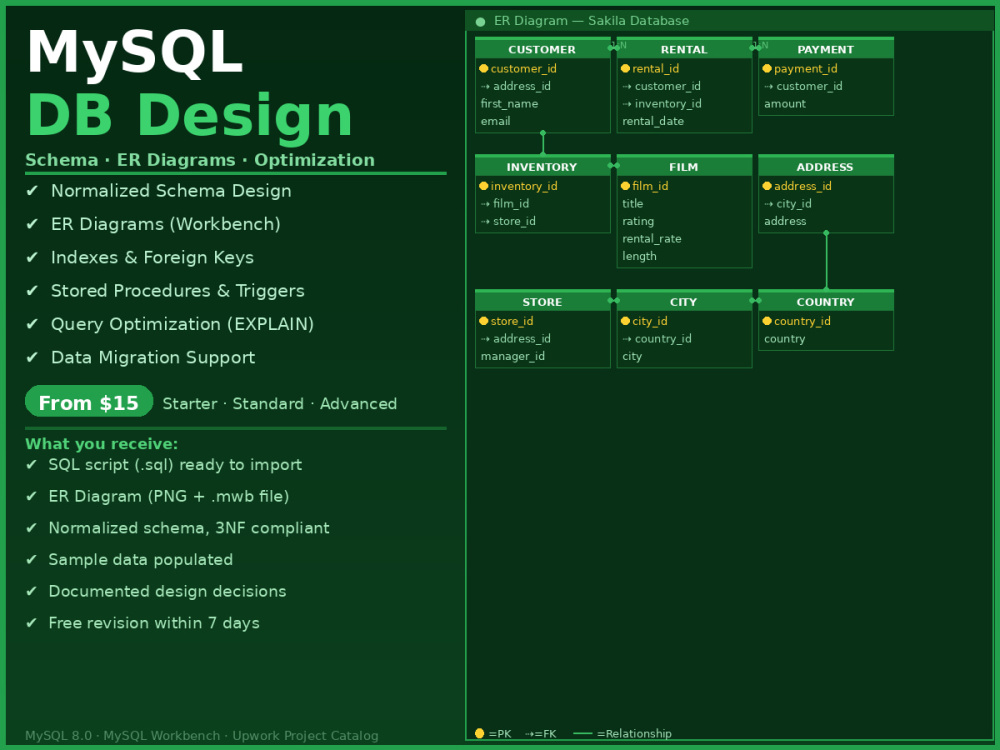The image size is (1000, 750).
Task: Click the STORE table header
Action: coord(543,301)
